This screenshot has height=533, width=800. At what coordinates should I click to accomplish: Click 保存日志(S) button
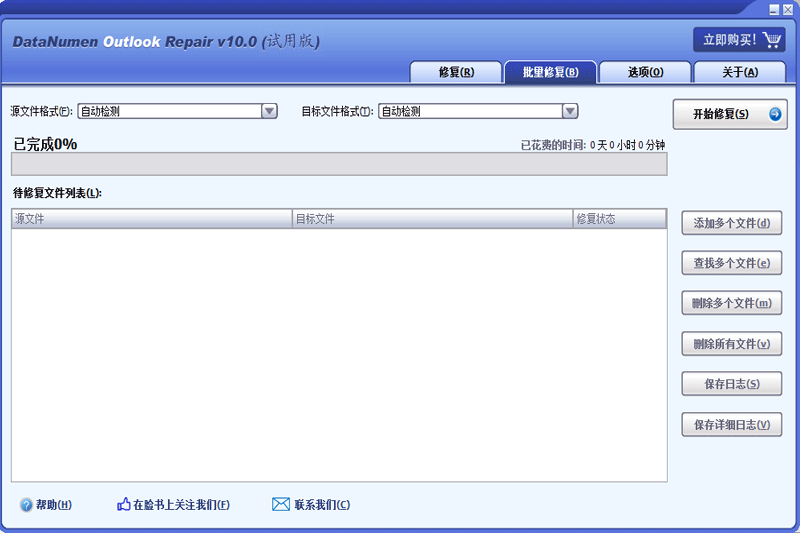pos(732,384)
